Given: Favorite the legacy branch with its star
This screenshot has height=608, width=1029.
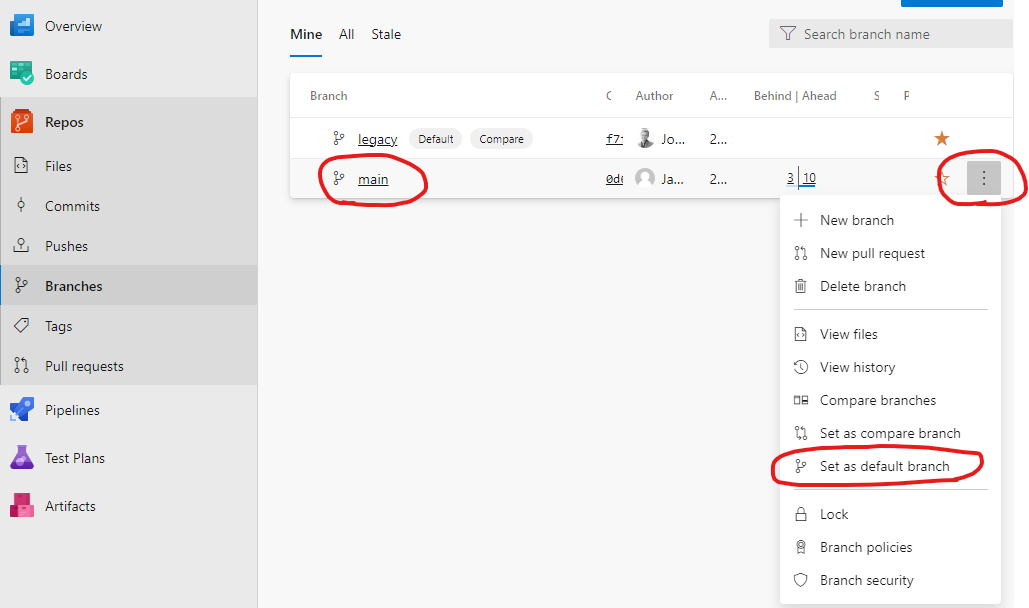Looking at the screenshot, I should [939, 138].
